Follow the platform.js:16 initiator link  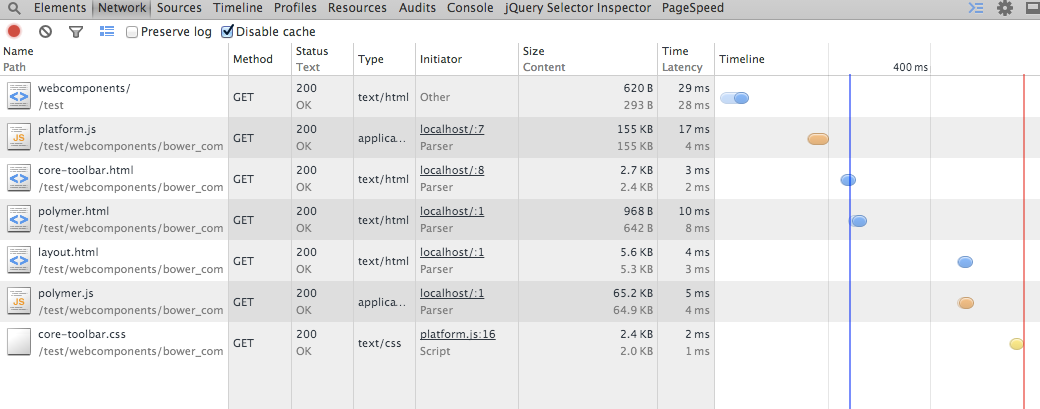tap(458, 335)
